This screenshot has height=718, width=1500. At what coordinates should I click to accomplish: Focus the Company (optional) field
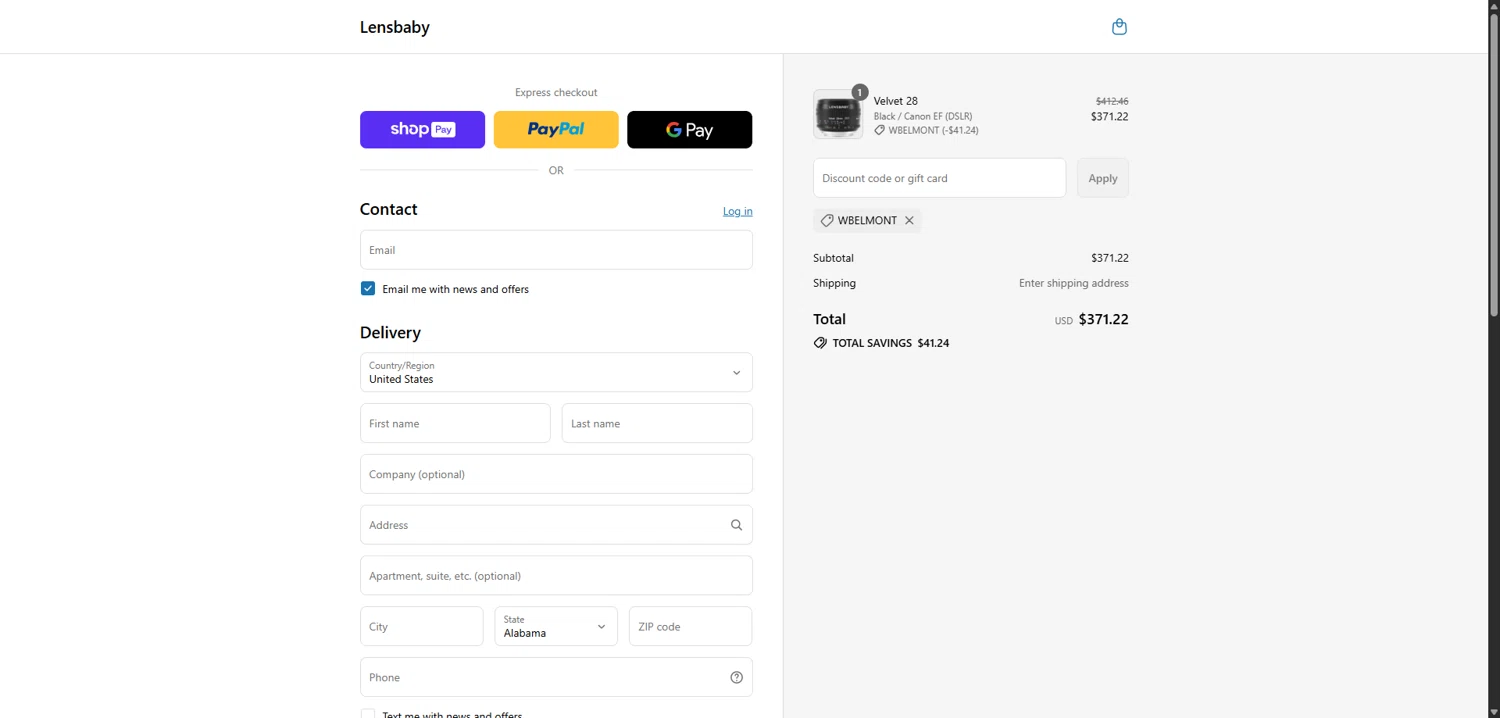pyautogui.click(x=556, y=474)
